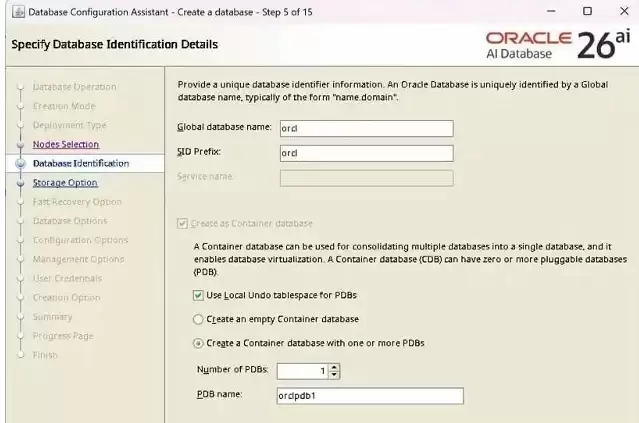
Task: Click the Creation Mode step
Action: pyautogui.click(x=64, y=106)
